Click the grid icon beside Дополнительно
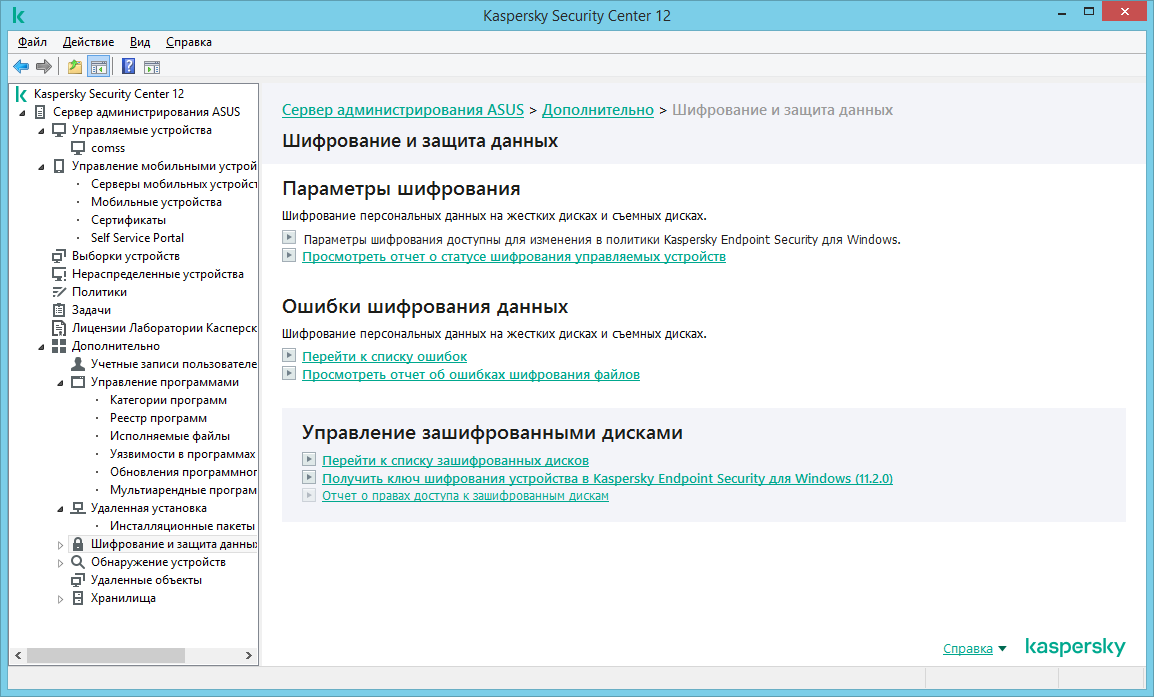The width and height of the screenshot is (1154, 697). point(59,346)
